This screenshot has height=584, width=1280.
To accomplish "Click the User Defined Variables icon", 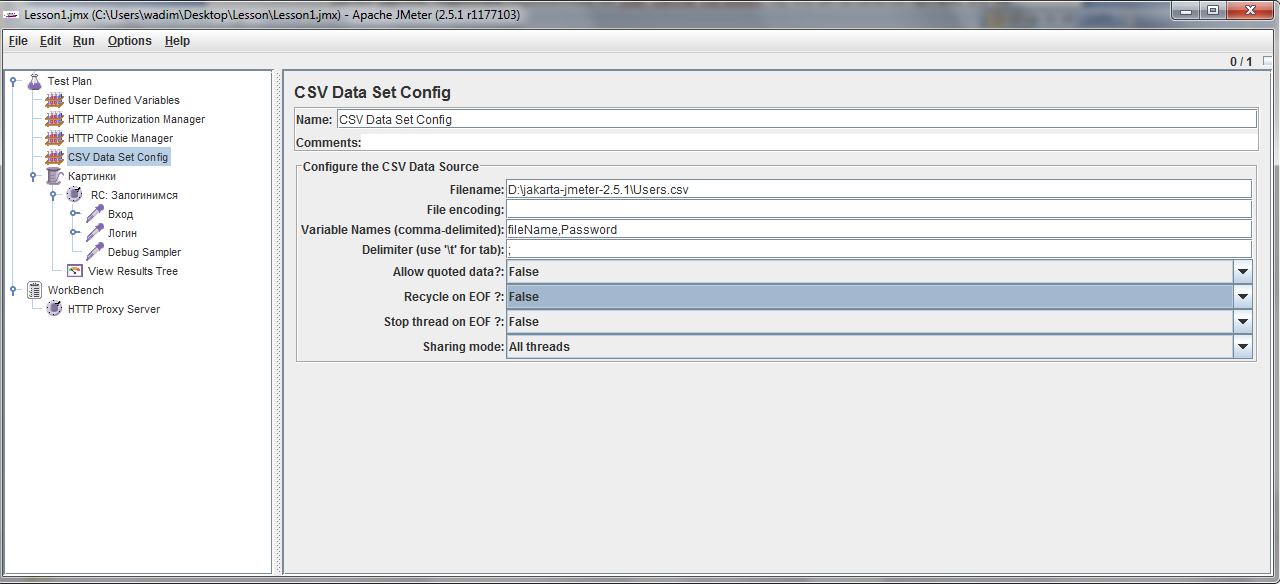I will [54, 100].
